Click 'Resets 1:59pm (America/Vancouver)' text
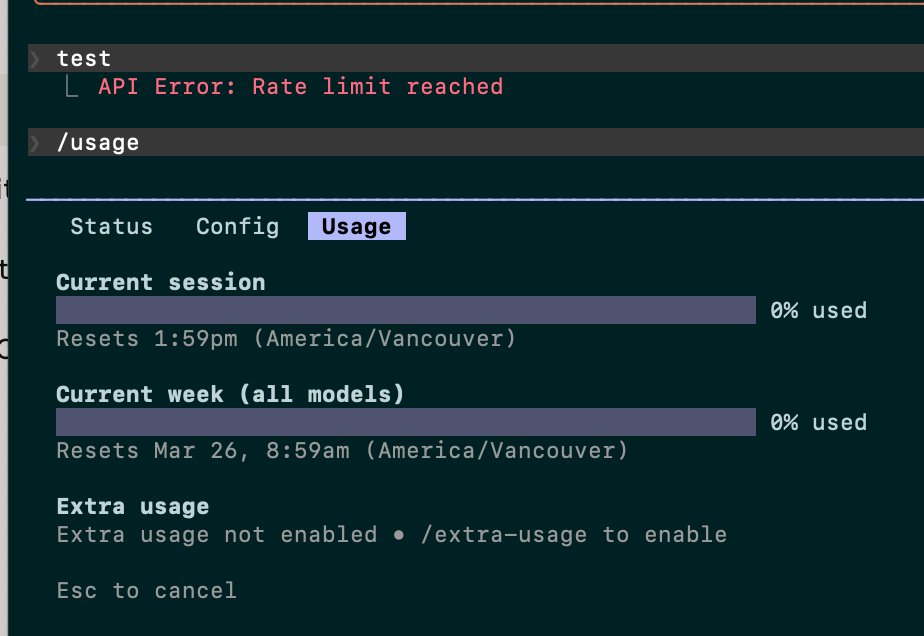 (286, 339)
